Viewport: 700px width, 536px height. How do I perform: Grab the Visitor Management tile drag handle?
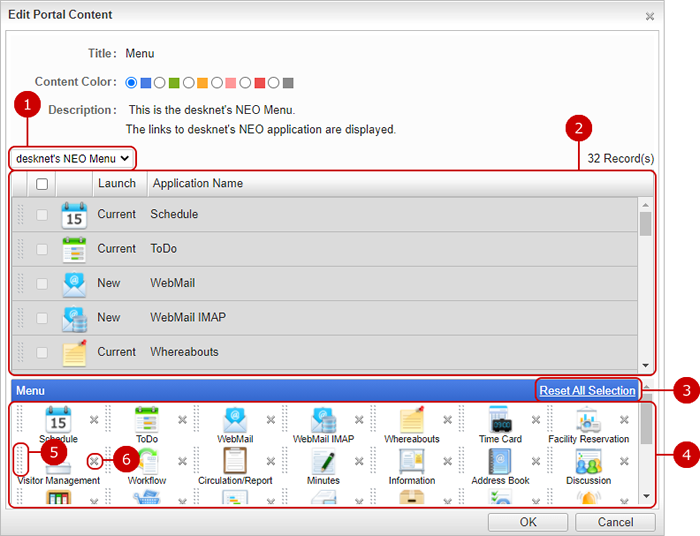click(19, 459)
